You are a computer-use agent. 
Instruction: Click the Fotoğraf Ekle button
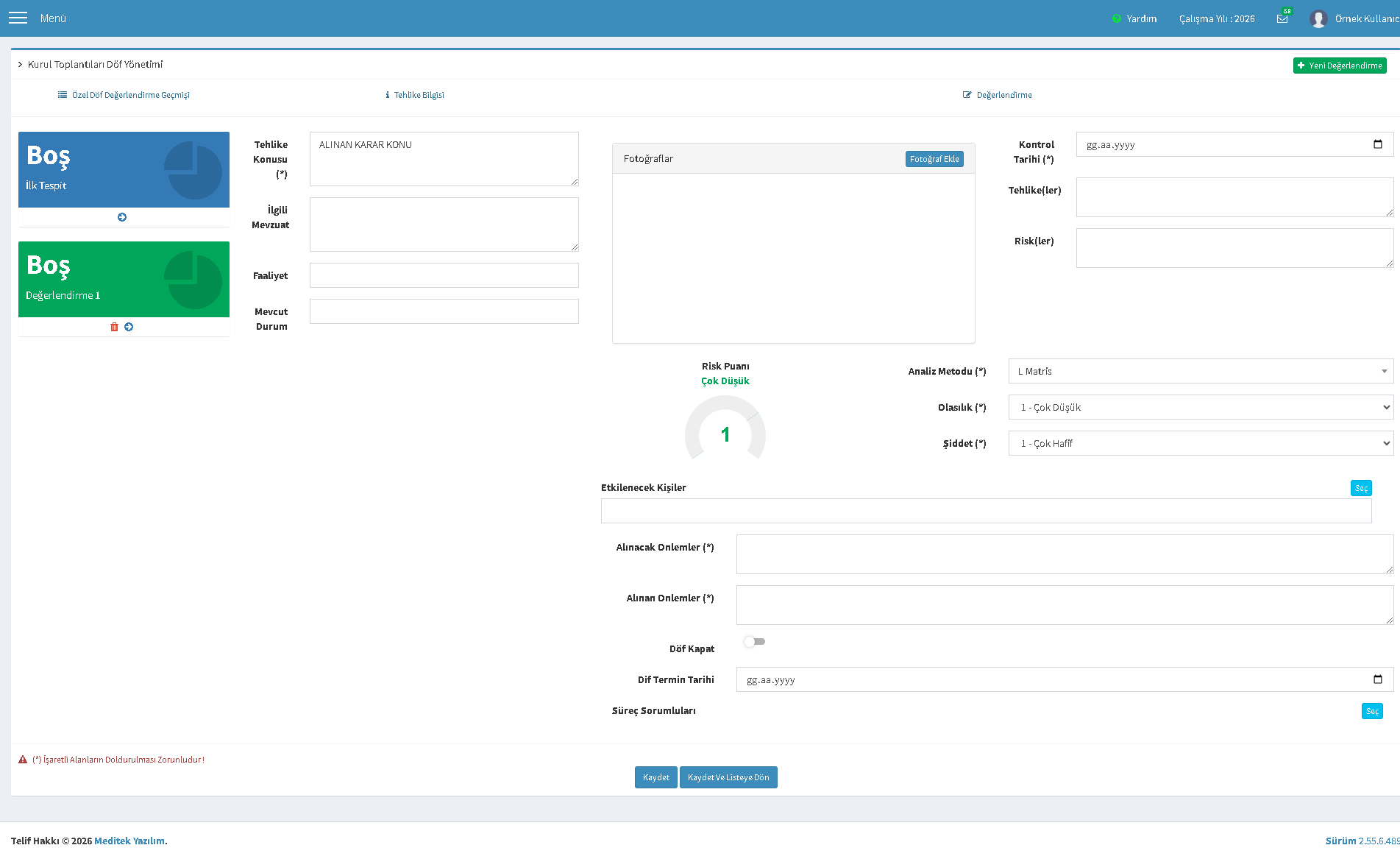934,159
